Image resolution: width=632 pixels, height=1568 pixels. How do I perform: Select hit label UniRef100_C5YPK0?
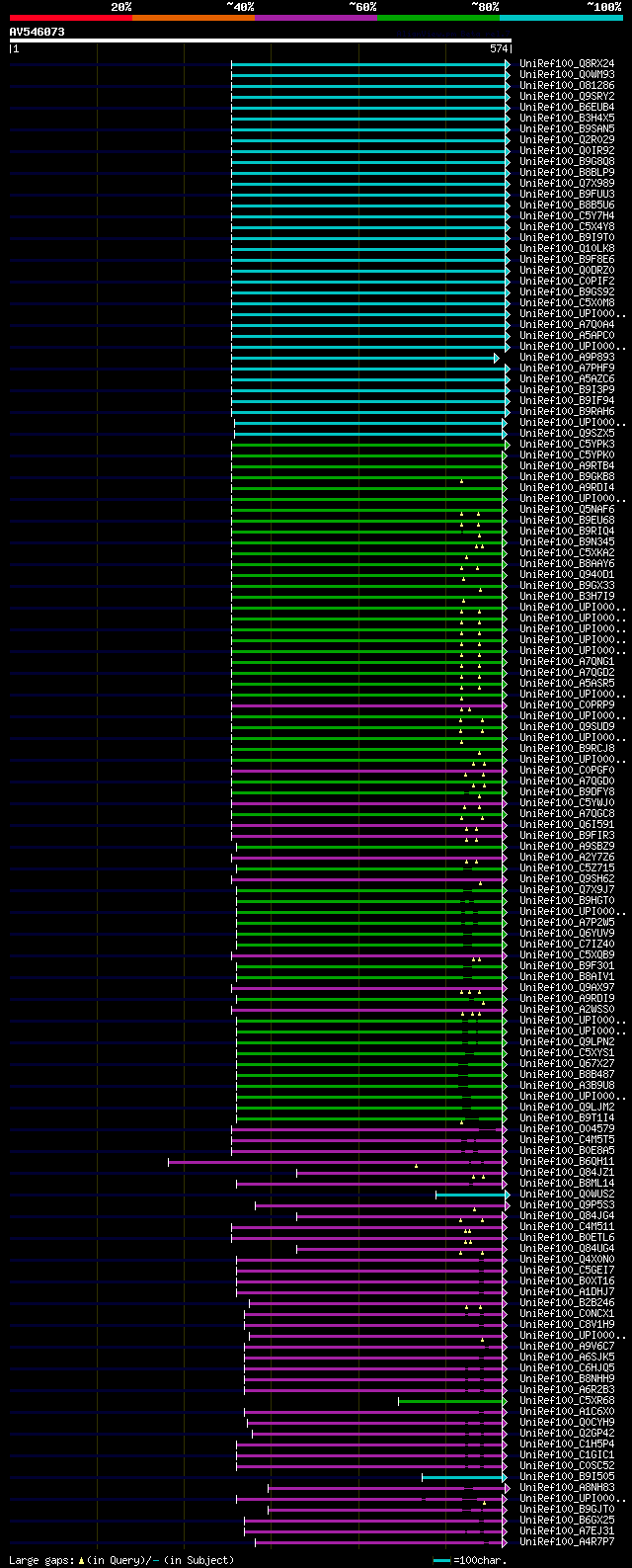click(x=569, y=454)
